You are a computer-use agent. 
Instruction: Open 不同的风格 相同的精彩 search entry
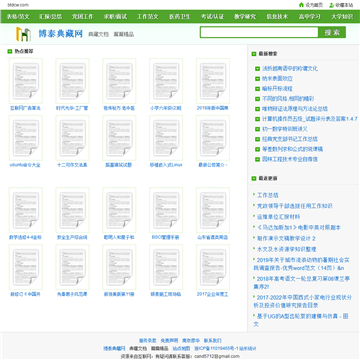pyautogui.click(x=288, y=99)
